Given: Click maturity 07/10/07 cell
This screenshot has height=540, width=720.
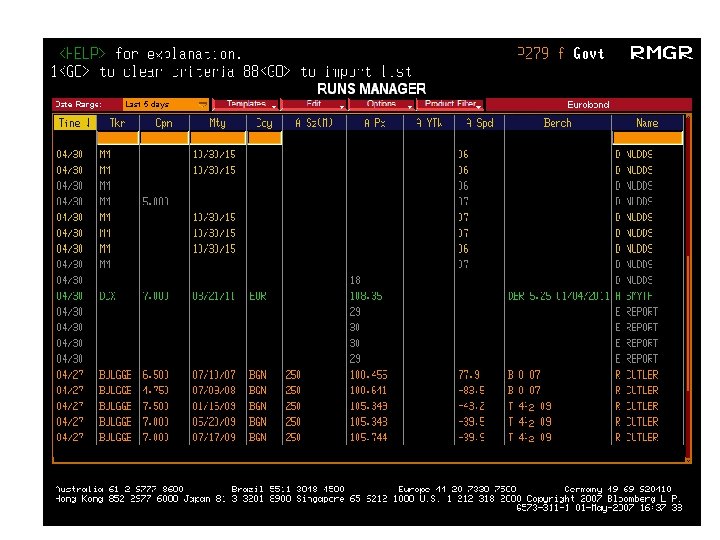Looking at the screenshot, I should 214,375.
